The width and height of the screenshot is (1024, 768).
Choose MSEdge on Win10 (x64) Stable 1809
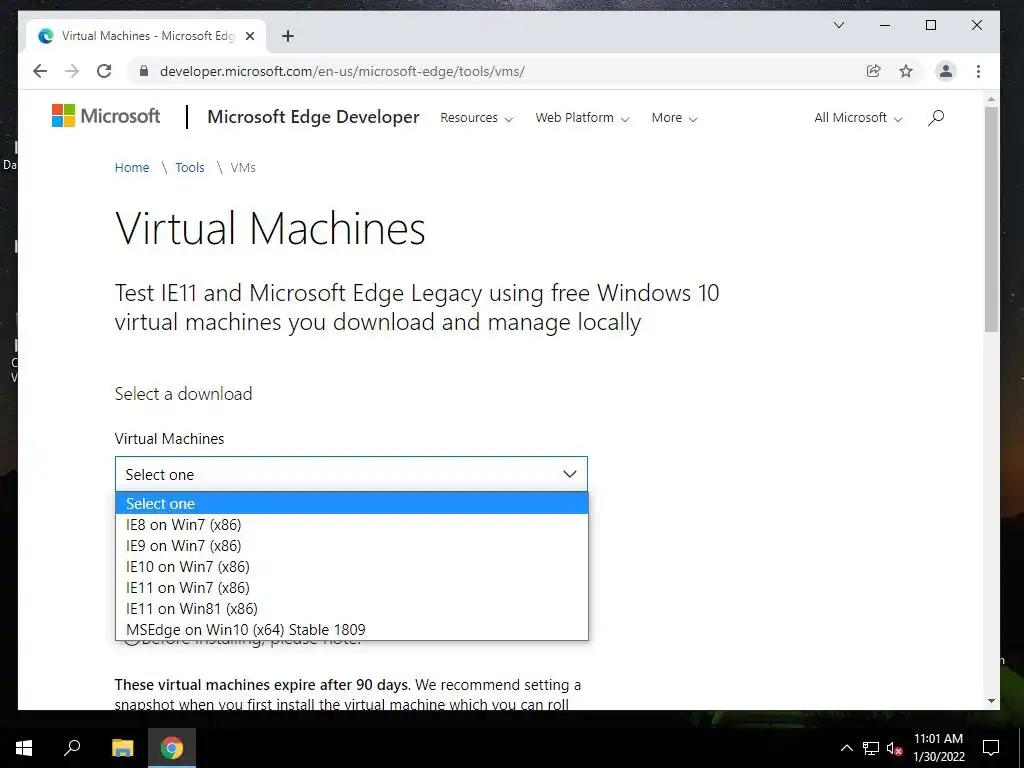click(351, 630)
